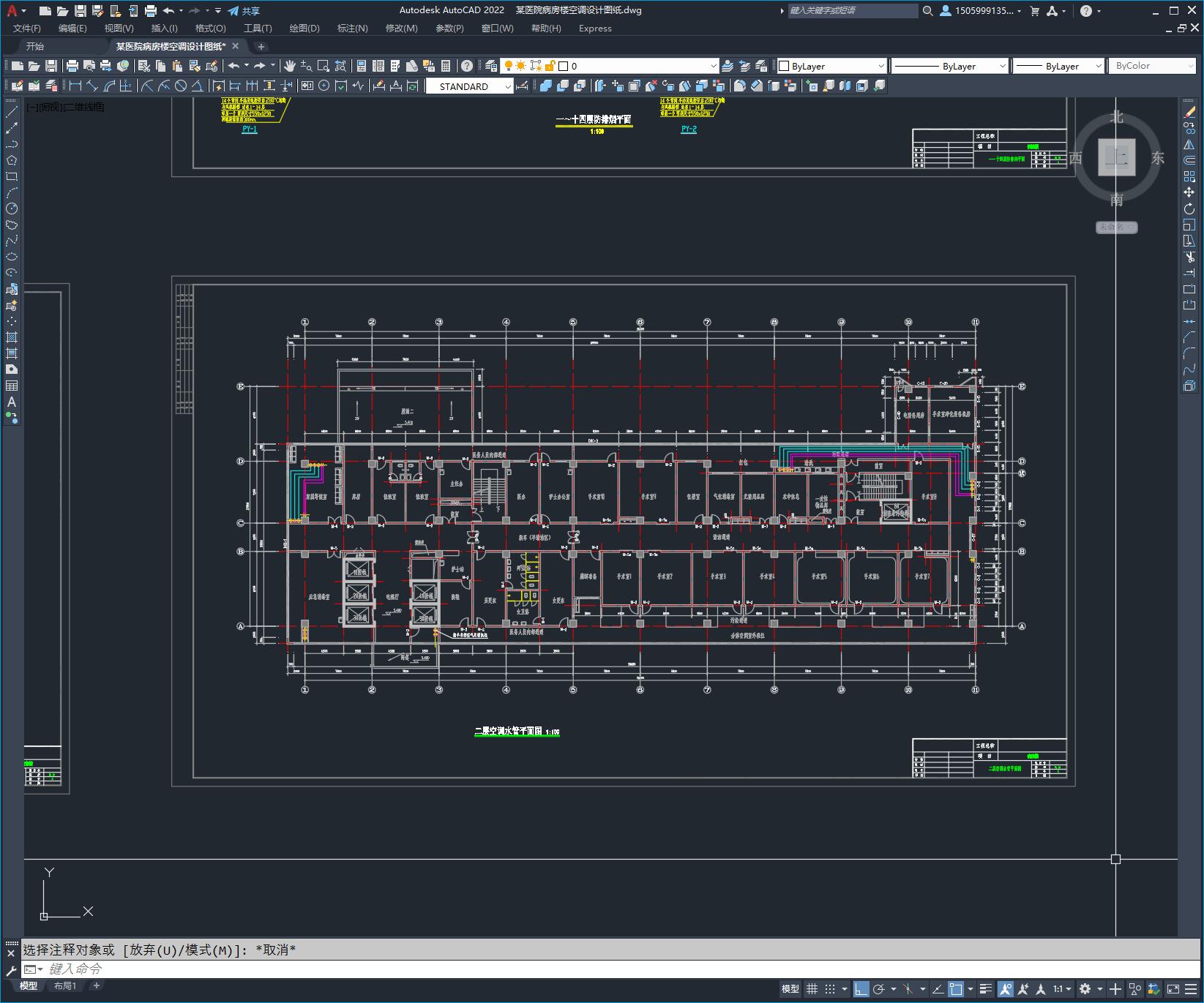1204x1003 pixels.
Task: Click the 未命名 WCS label under ViewCube
Action: [x=1116, y=227]
